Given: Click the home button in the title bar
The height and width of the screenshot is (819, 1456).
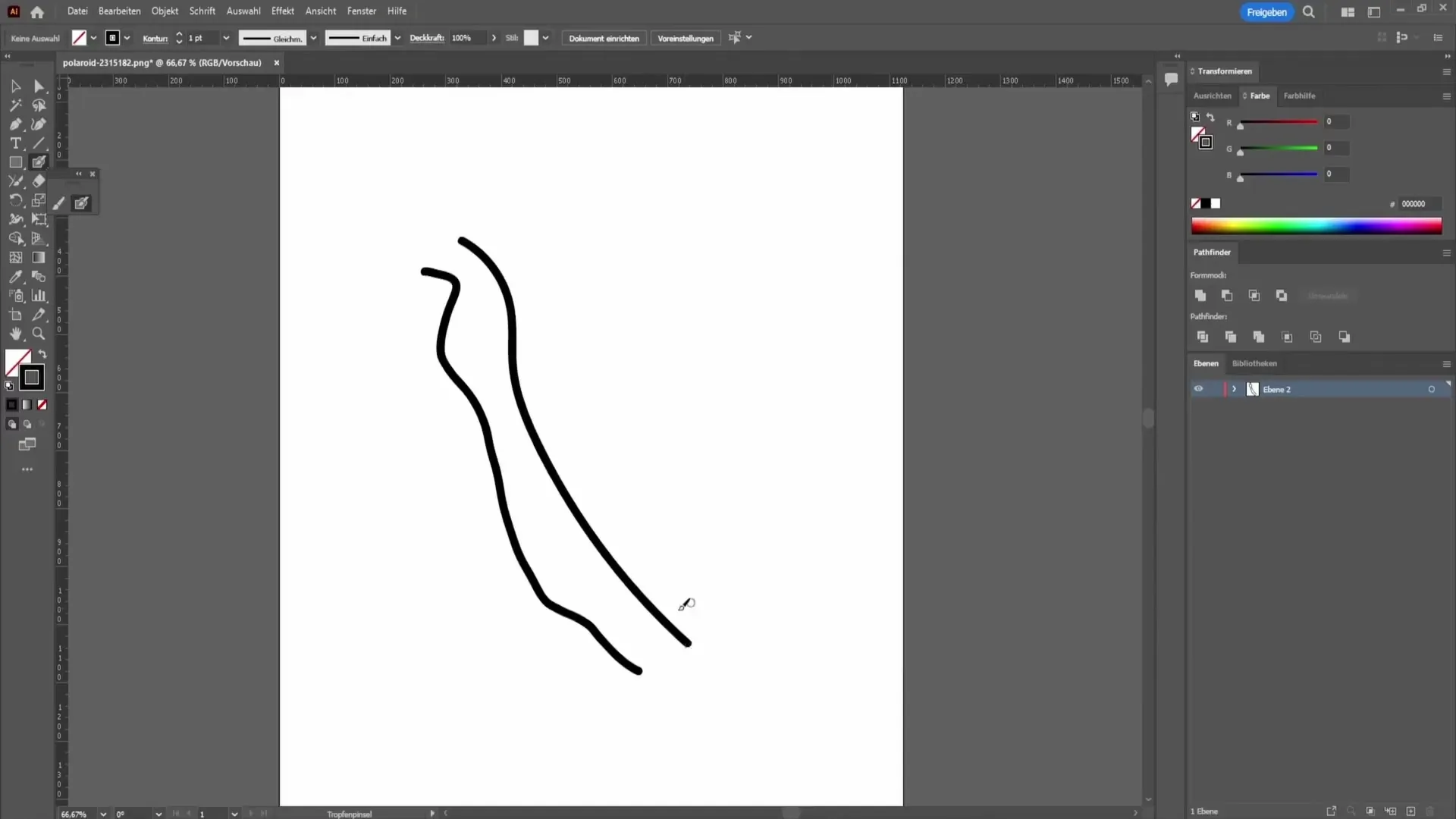Looking at the screenshot, I should 37,12.
